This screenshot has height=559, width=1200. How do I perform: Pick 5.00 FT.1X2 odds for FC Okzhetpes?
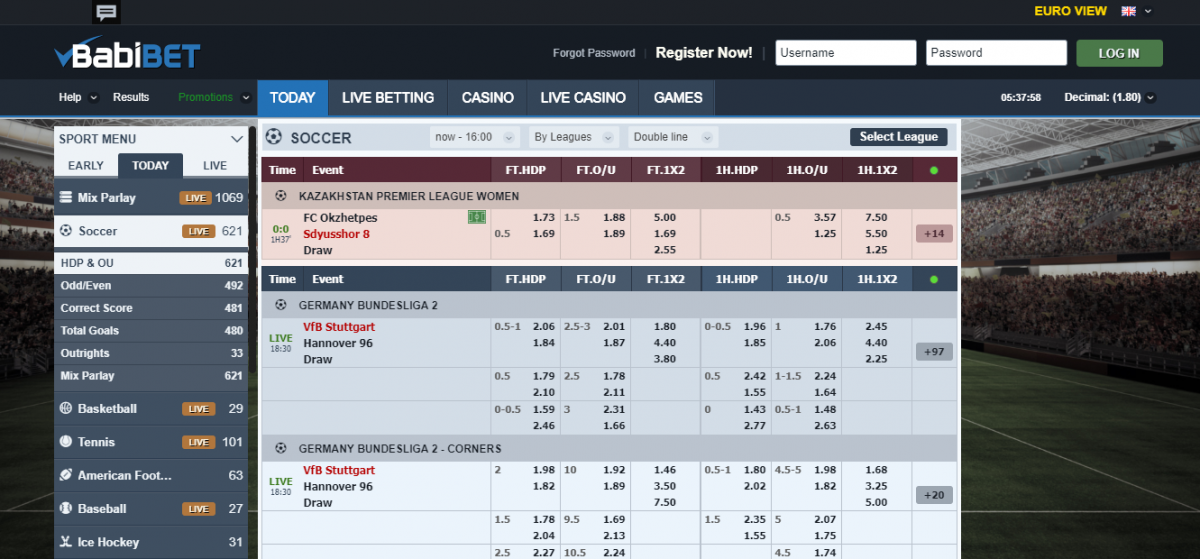664,217
